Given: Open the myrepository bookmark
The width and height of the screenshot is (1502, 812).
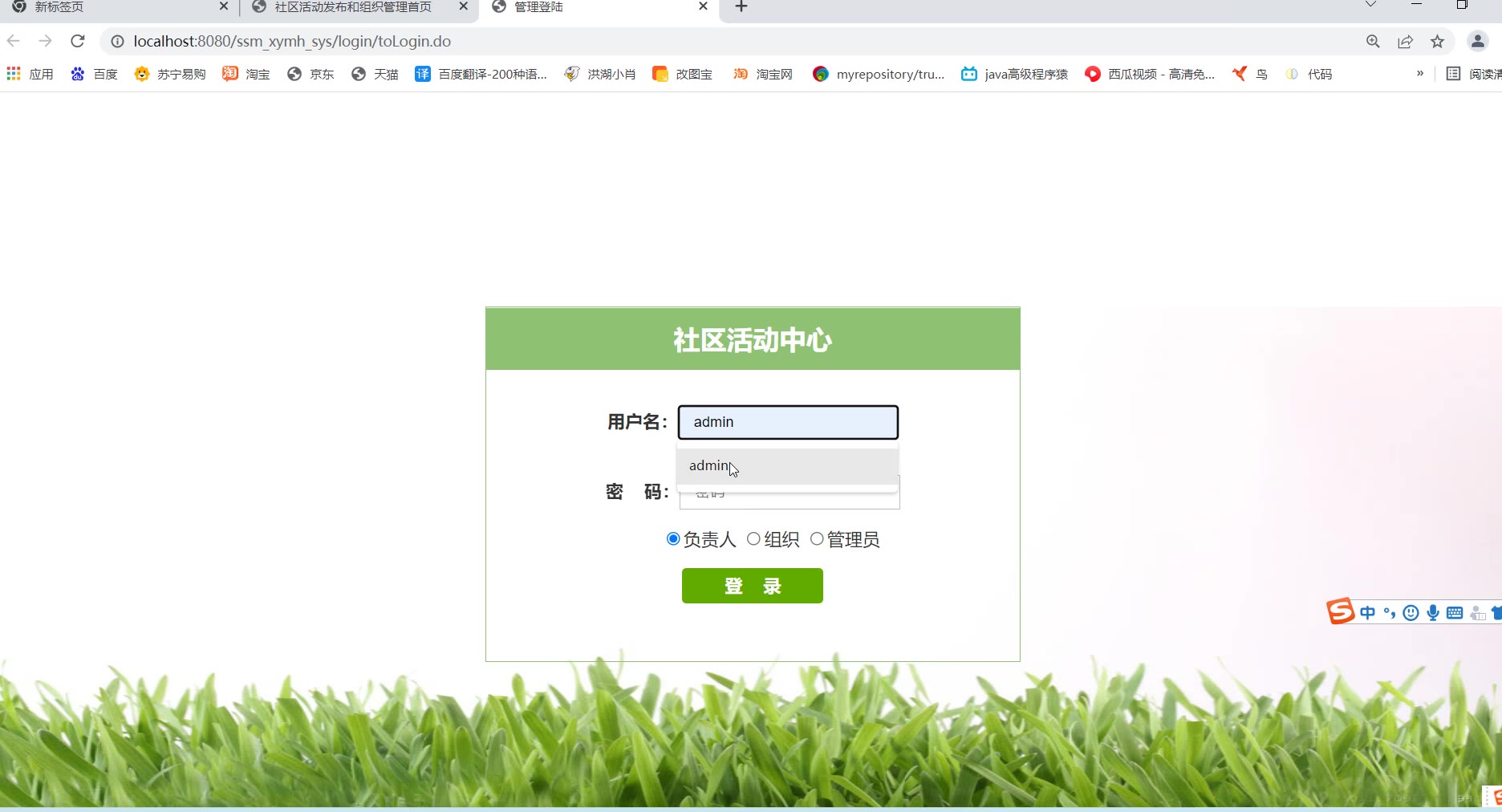Looking at the screenshot, I should point(879,74).
